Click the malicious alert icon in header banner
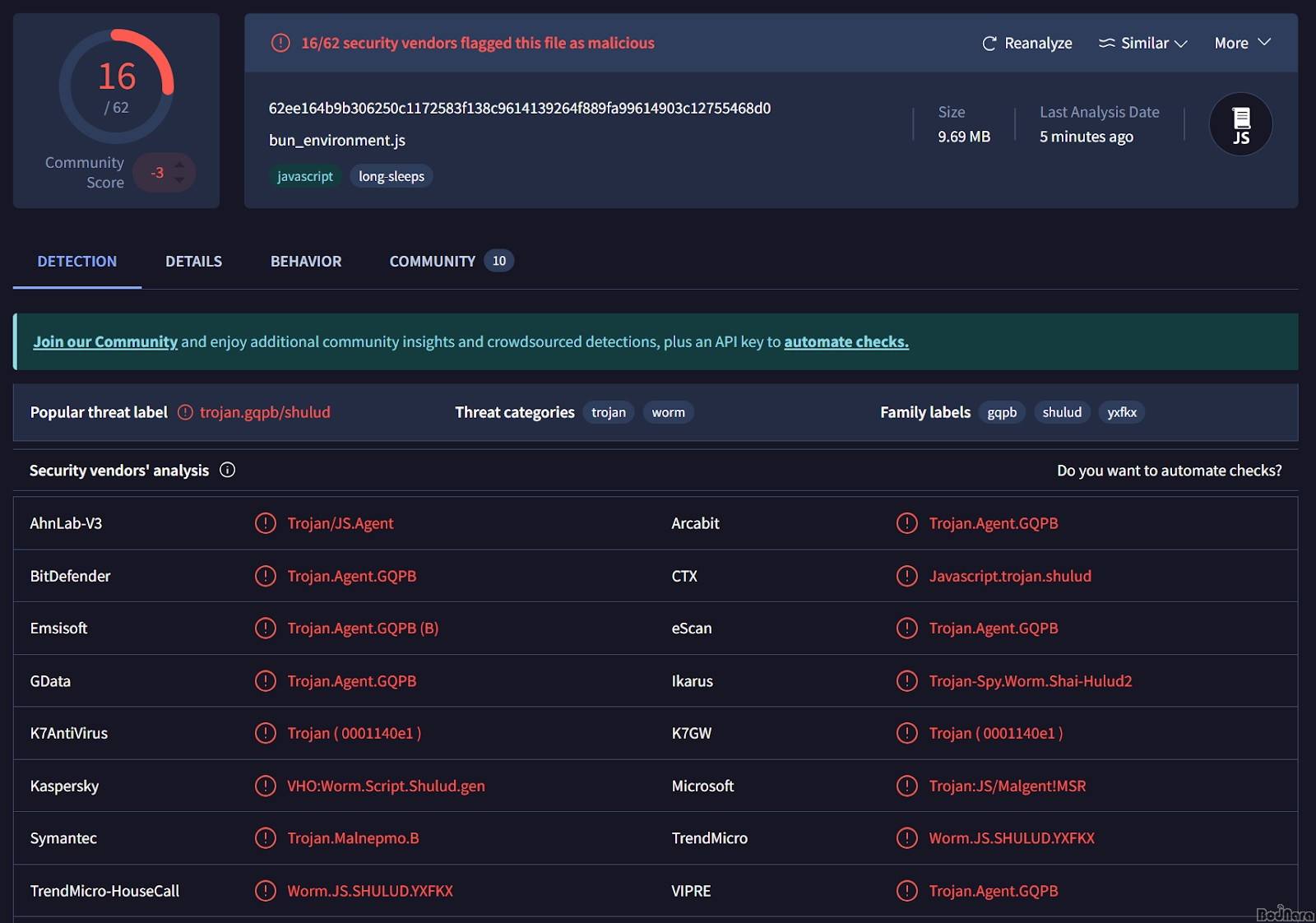The width and height of the screenshot is (1316, 923). click(x=280, y=43)
